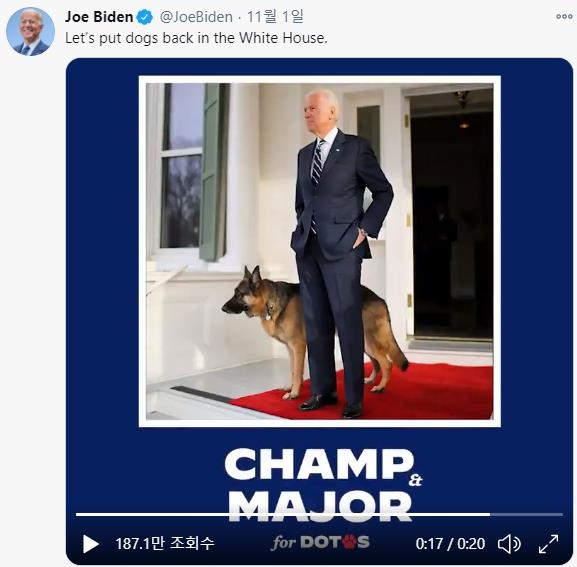This screenshot has width=577, height=567.
Task: Click the photo inside the video
Action: click(x=319, y=251)
